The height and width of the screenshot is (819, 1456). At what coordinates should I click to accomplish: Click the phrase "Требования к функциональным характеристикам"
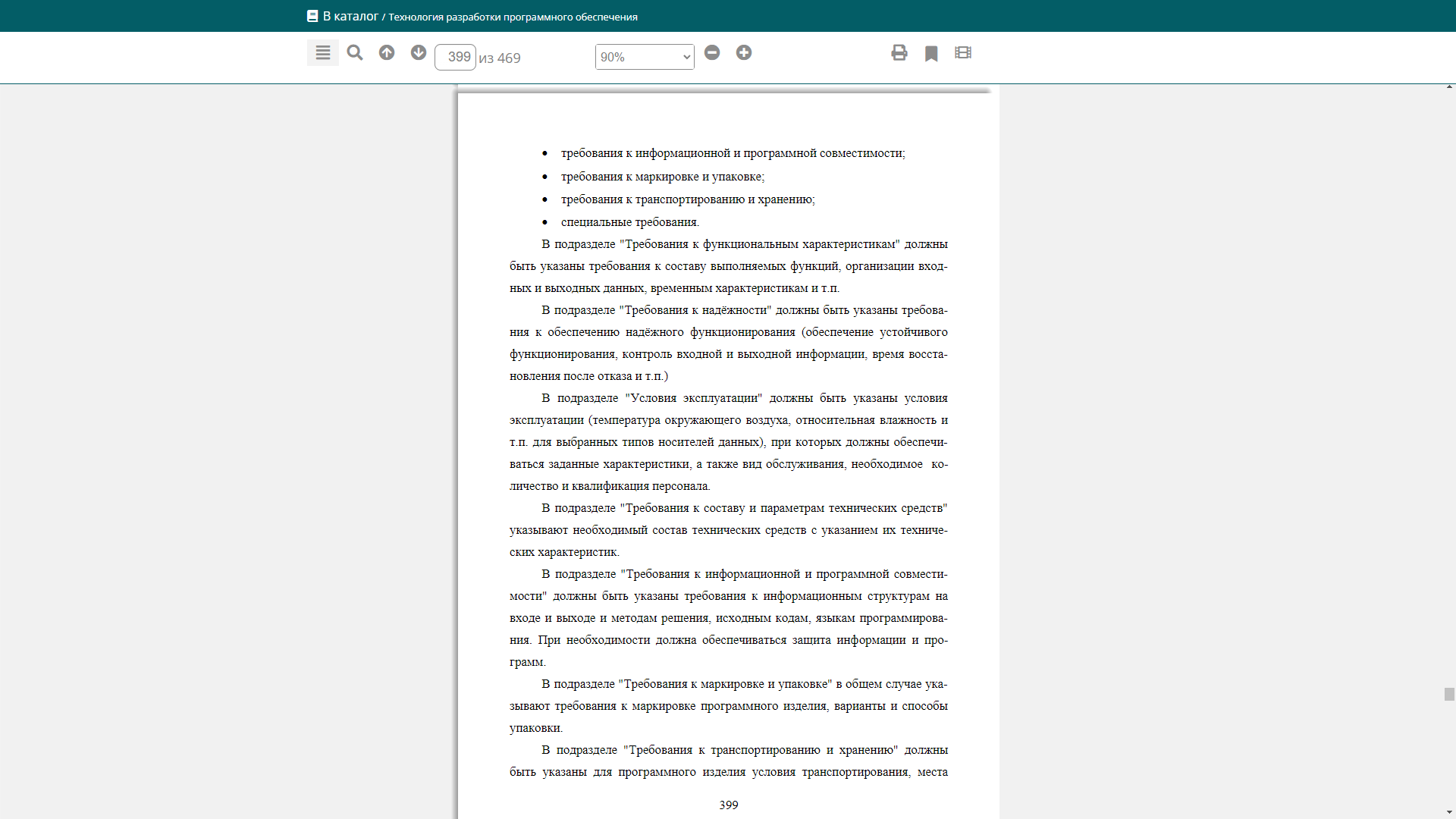(x=760, y=243)
